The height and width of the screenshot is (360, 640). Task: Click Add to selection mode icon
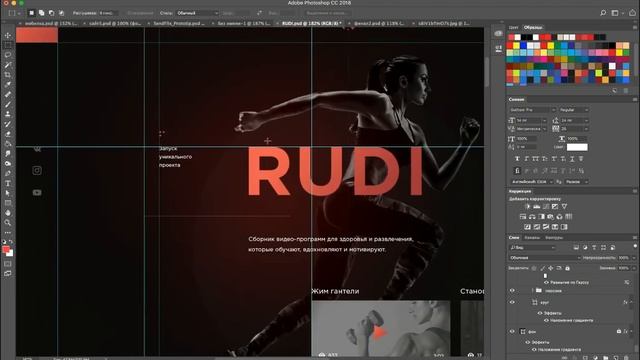(41, 13)
